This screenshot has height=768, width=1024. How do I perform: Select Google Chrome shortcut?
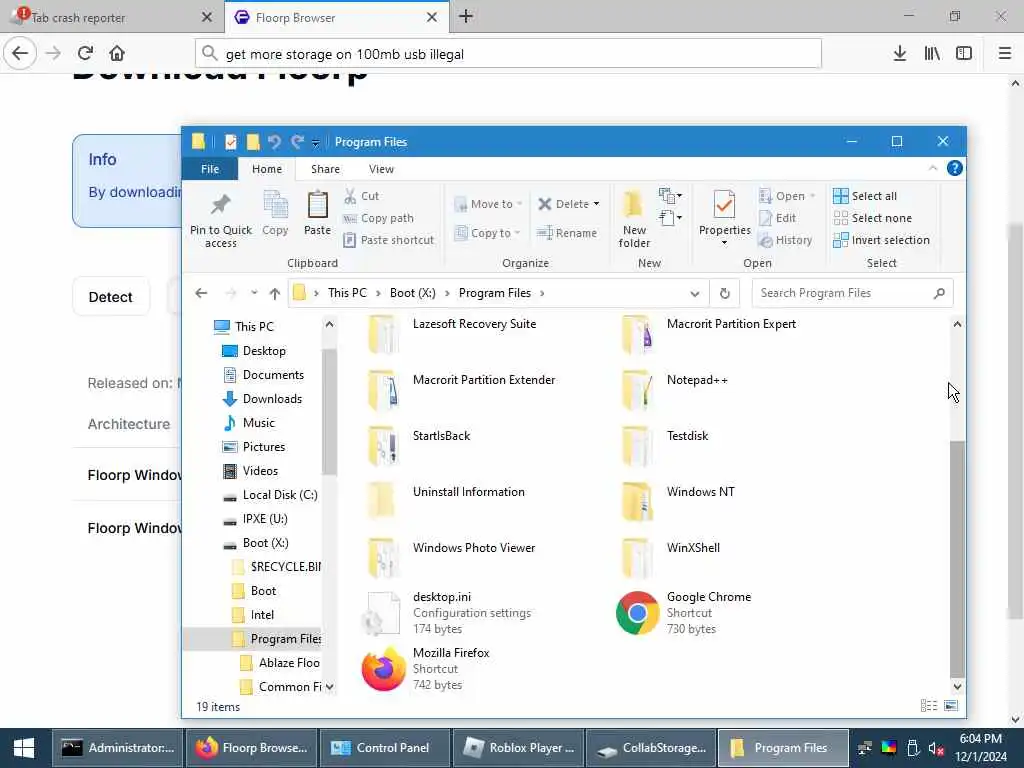tap(684, 613)
